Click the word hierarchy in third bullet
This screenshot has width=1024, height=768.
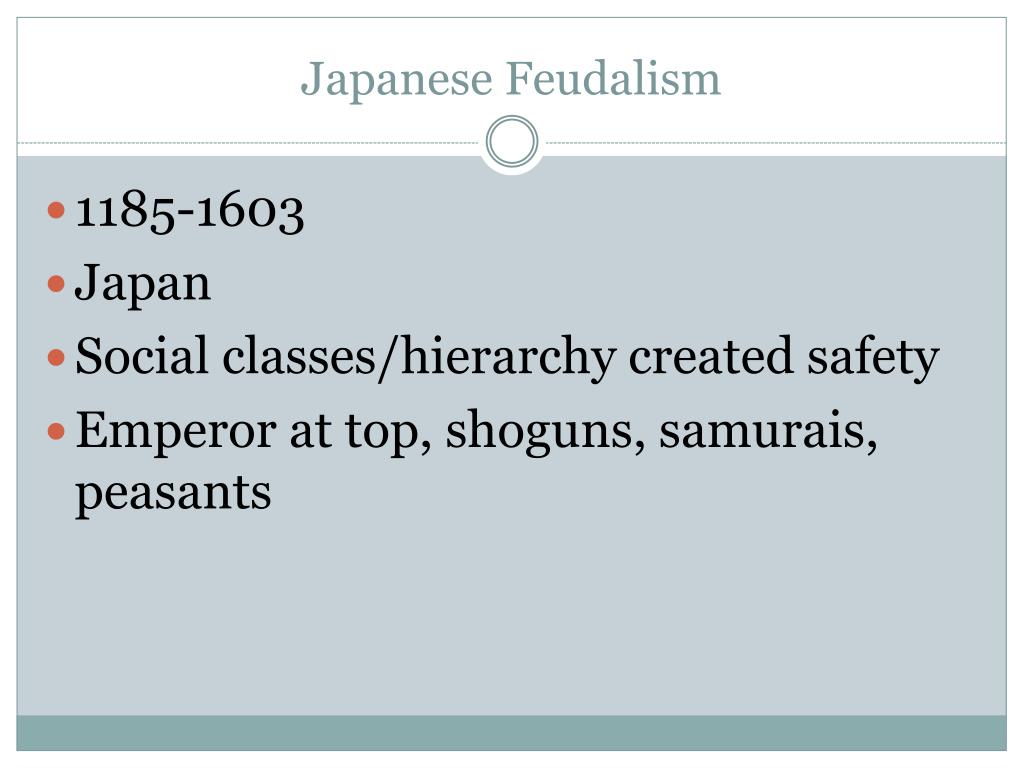tap(508, 358)
